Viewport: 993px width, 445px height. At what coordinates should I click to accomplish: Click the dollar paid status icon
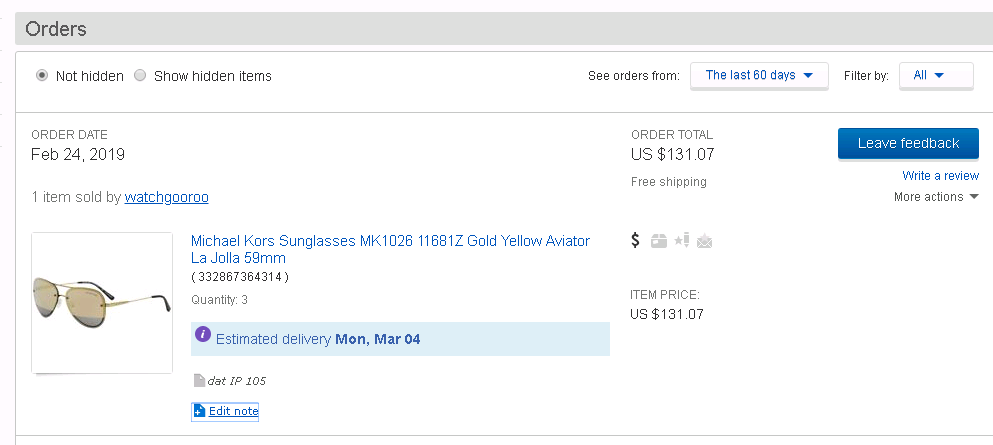(x=636, y=240)
